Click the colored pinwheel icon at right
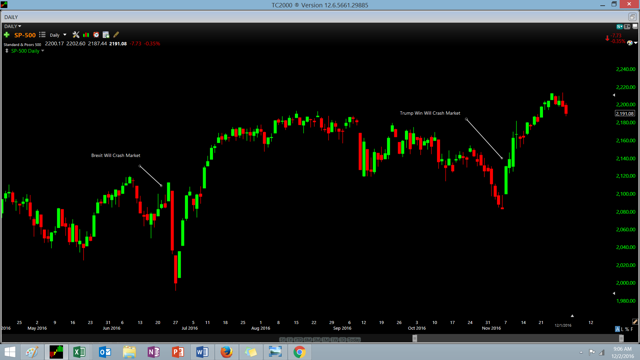640x360 pixels. point(630,42)
